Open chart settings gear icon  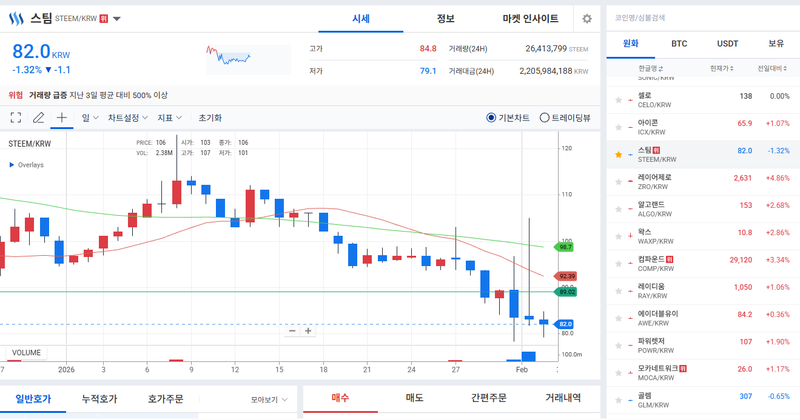[x=587, y=19]
